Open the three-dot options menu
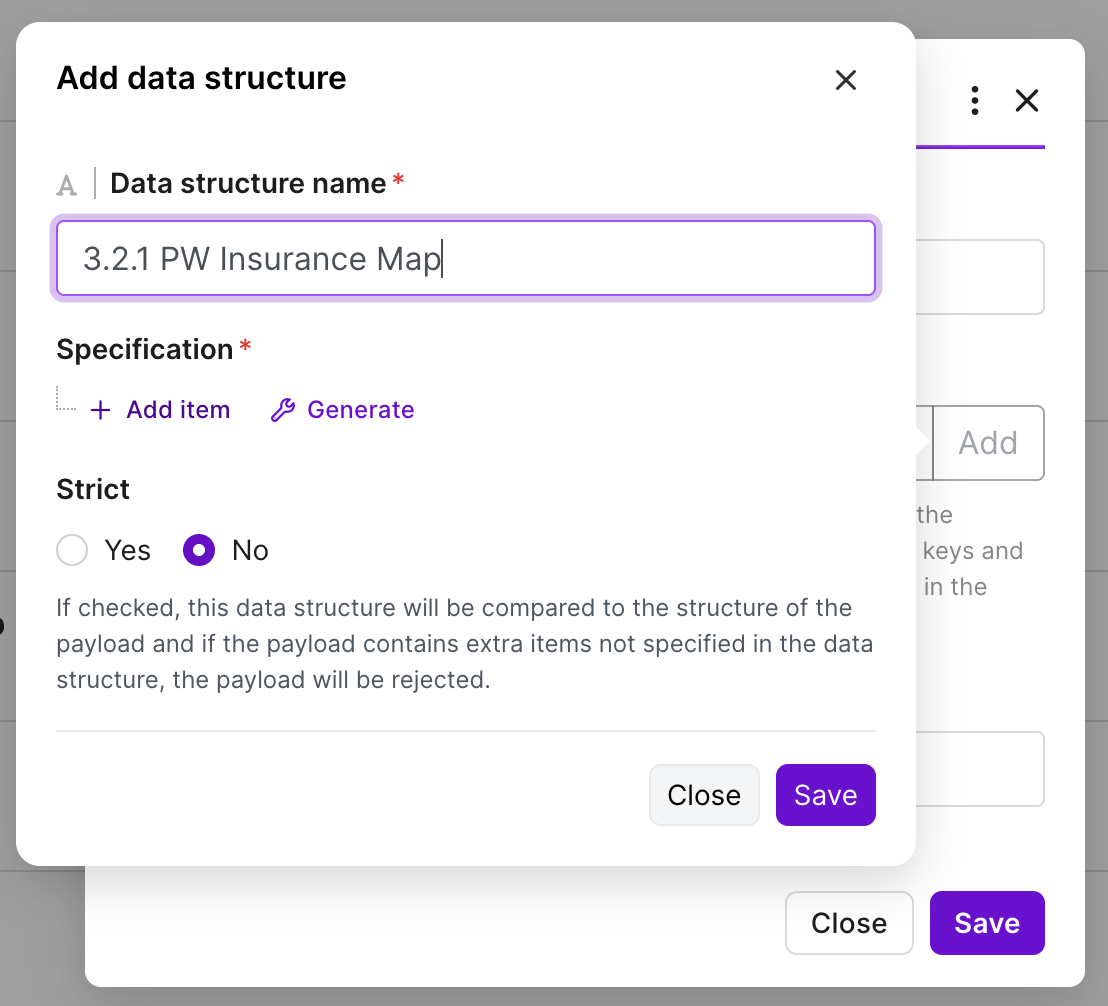The image size is (1108, 1006). pos(974,100)
